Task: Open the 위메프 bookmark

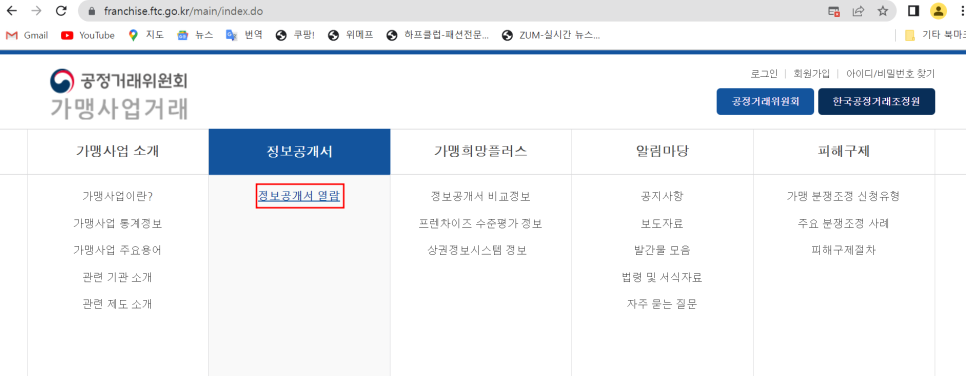Action: click(351, 35)
